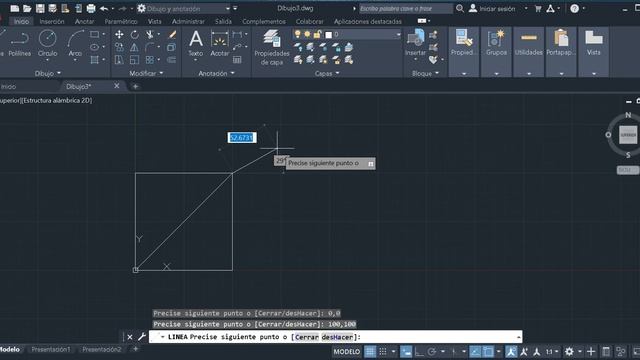Toggle ortho mode in status bar
The height and width of the screenshot is (360, 640).
tap(419, 351)
